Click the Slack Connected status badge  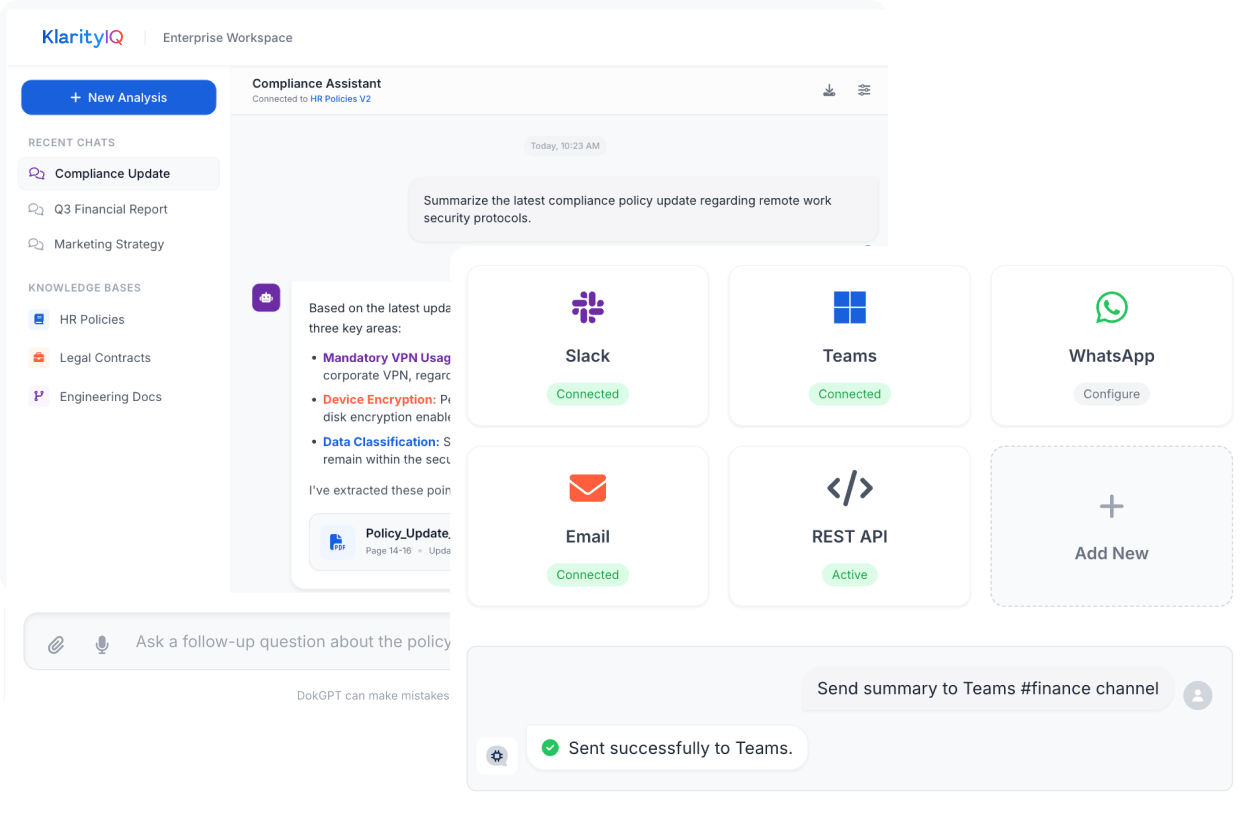[588, 394]
